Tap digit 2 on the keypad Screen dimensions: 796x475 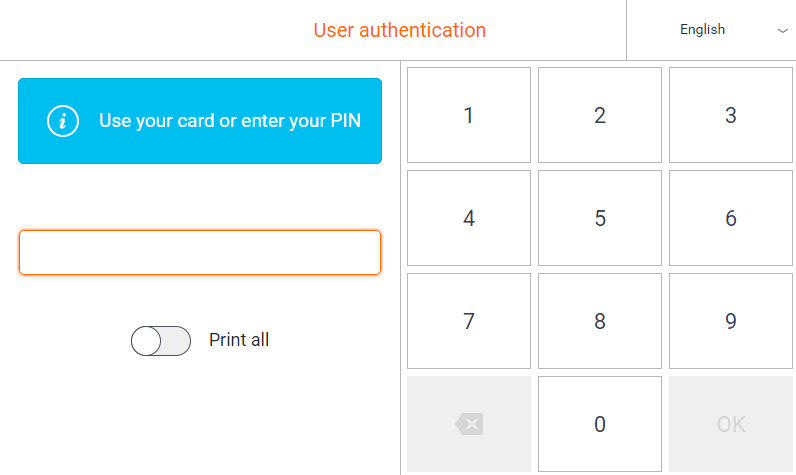pos(600,115)
